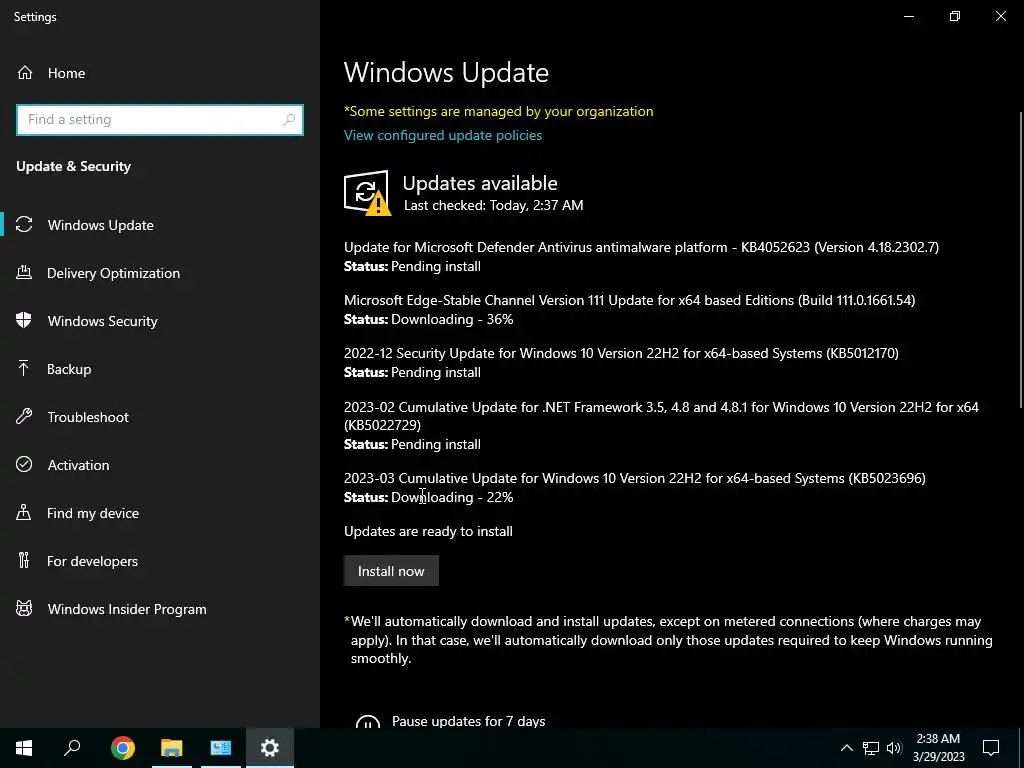Click the Microsoft Edge-Stable Channel update text
The height and width of the screenshot is (768, 1024).
click(x=630, y=300)
